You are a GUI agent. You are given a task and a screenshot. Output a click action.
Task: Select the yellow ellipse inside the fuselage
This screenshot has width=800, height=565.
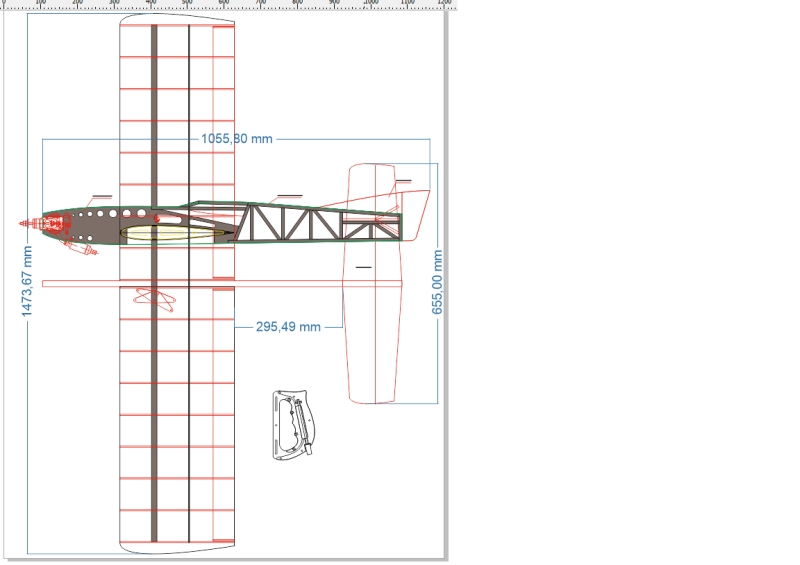click(173, 233)
